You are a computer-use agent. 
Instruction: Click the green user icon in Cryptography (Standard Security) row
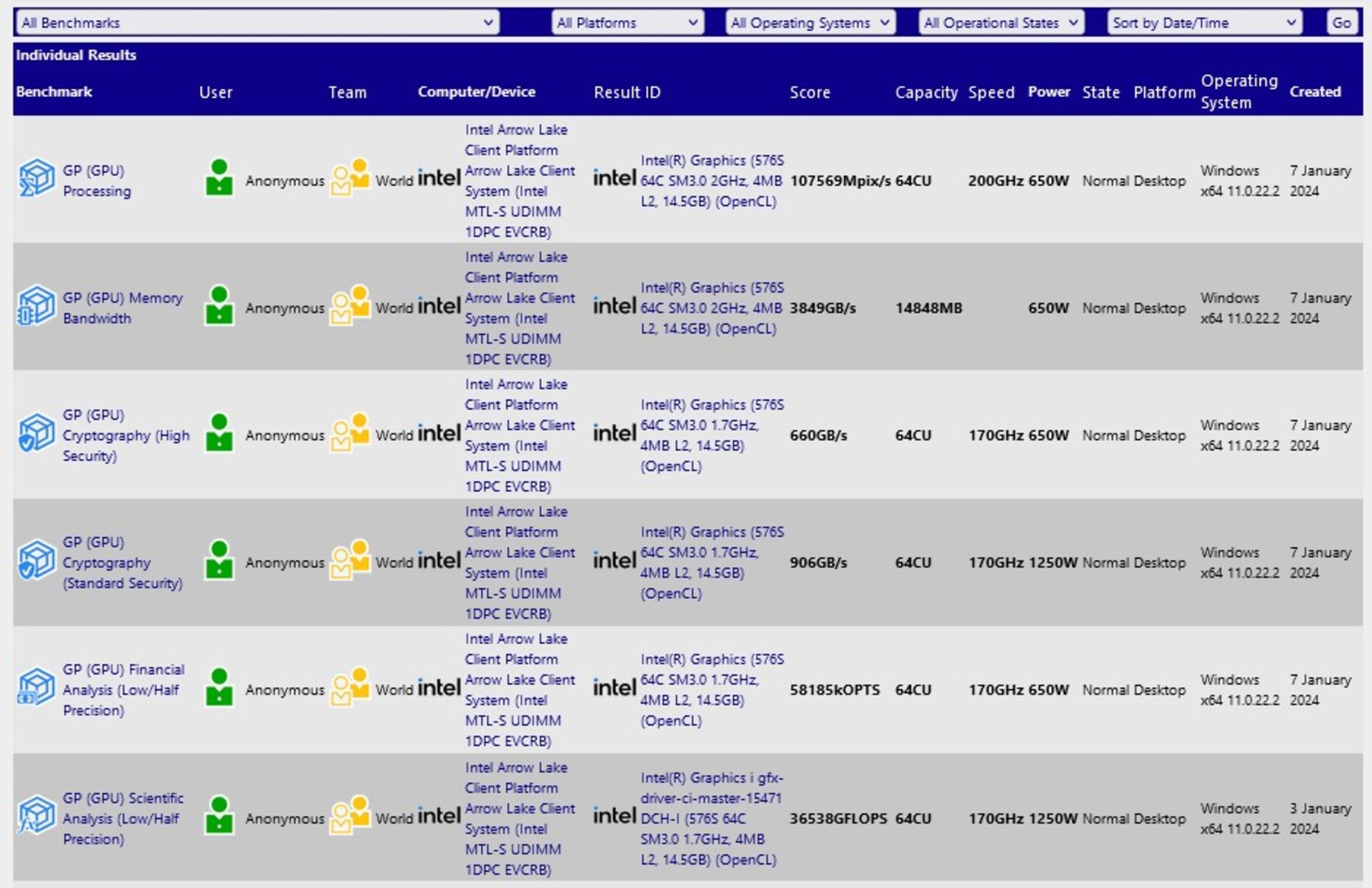pyautogui.click(x=219, y=558)
